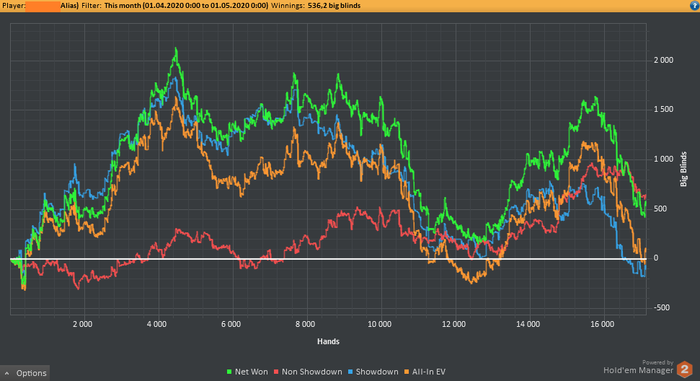Screen dimensions: 700x381
Task: Click the Non Showdown legend label
Action: (312, 372)
